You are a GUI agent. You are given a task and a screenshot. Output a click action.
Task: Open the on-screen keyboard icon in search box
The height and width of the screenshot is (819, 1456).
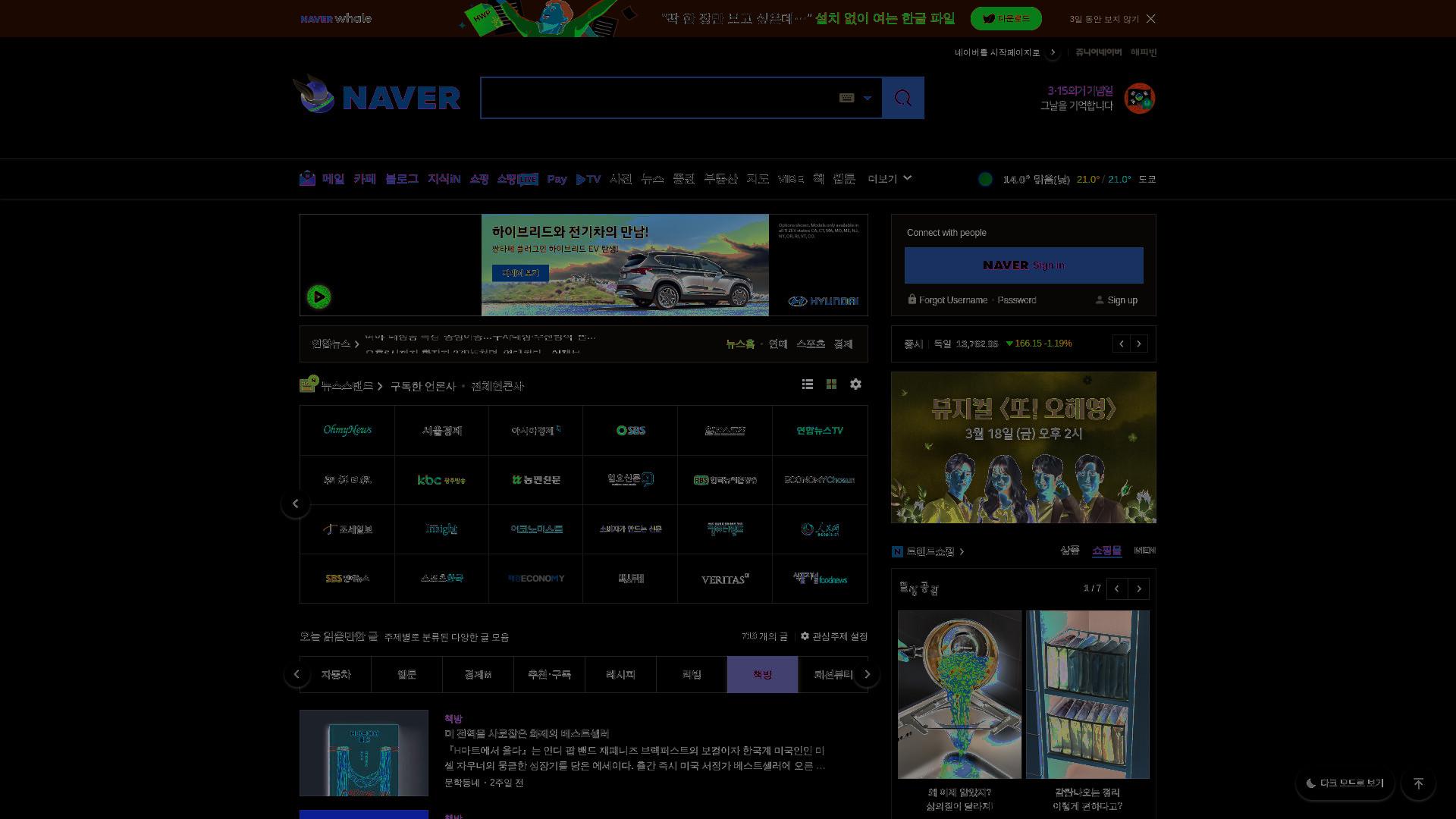pos(847,98)
